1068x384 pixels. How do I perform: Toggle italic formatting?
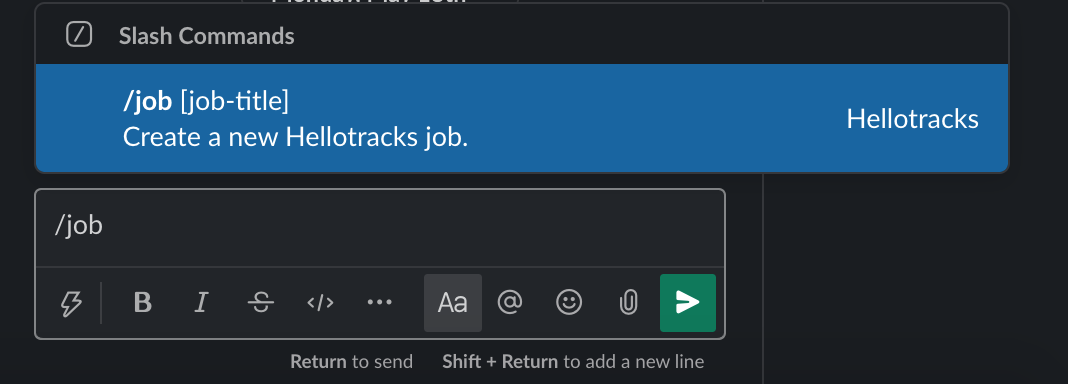click(201, 302)
